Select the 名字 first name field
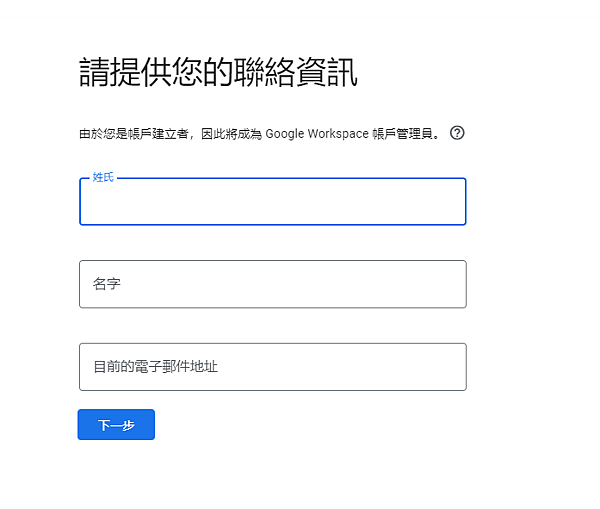The width and height of the screenshot is (600, 509). pos(273,284)
